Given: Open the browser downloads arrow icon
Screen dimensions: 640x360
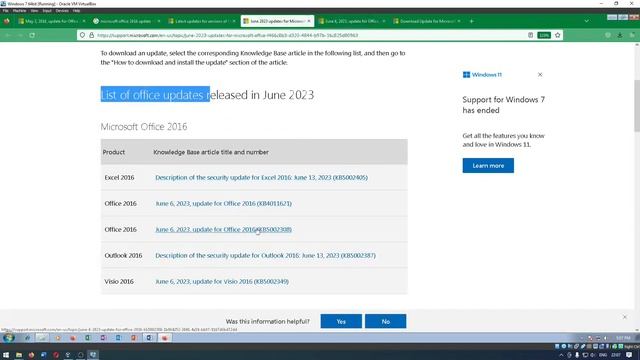Looking at the screenshot, I should click(x=620, y=35).
